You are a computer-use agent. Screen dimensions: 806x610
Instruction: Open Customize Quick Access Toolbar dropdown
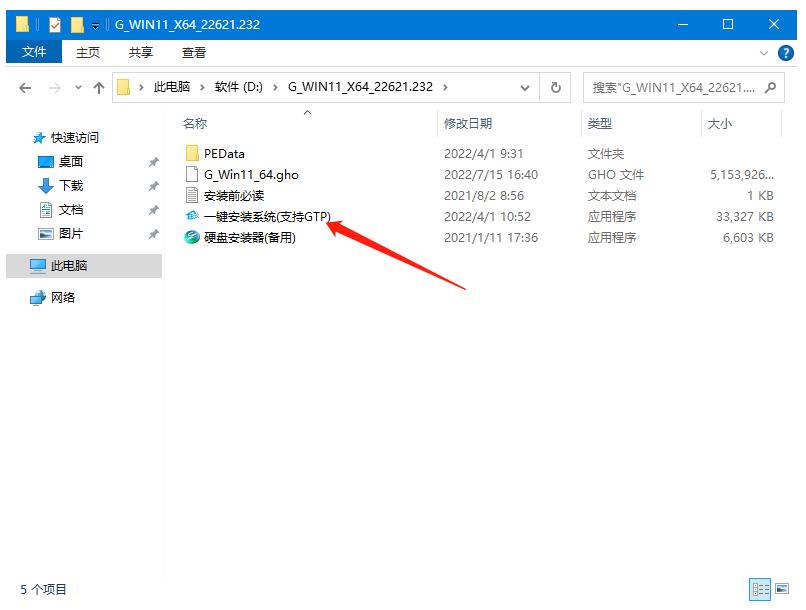(x=95, y=25)
